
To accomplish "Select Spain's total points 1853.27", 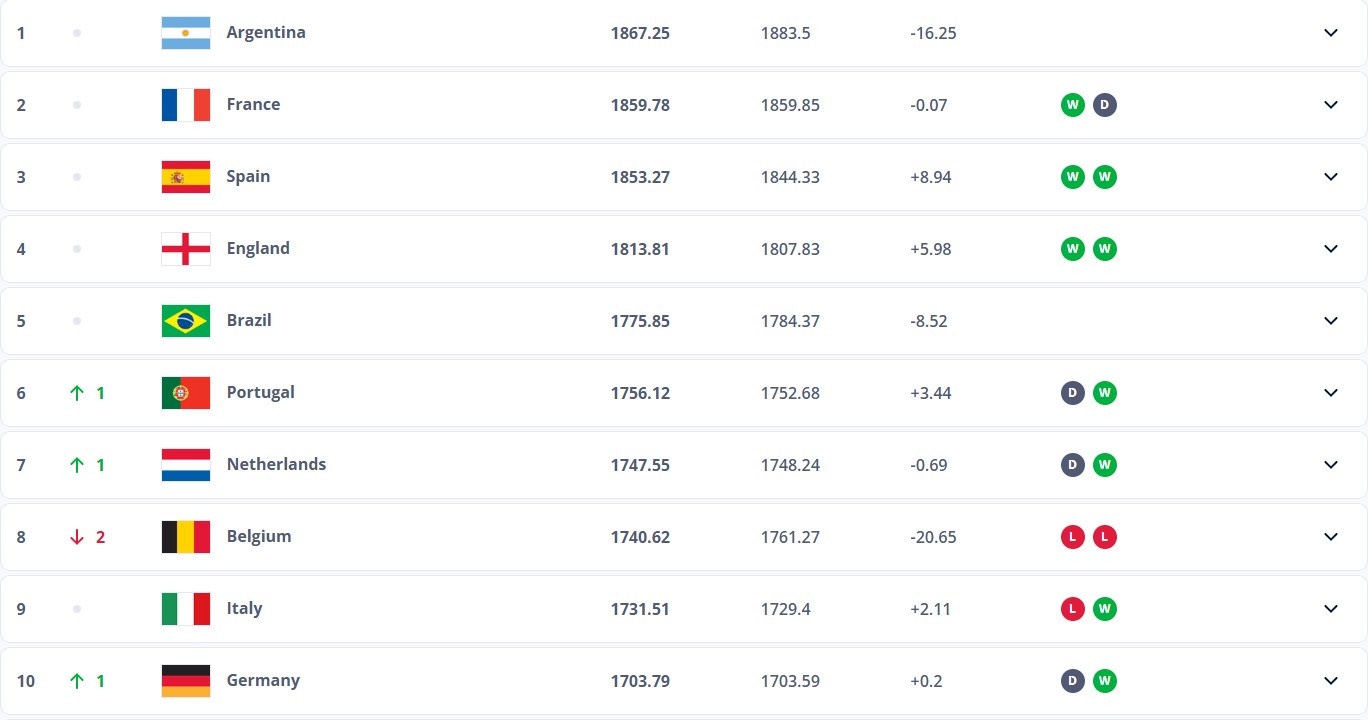I will click(640, 177).
